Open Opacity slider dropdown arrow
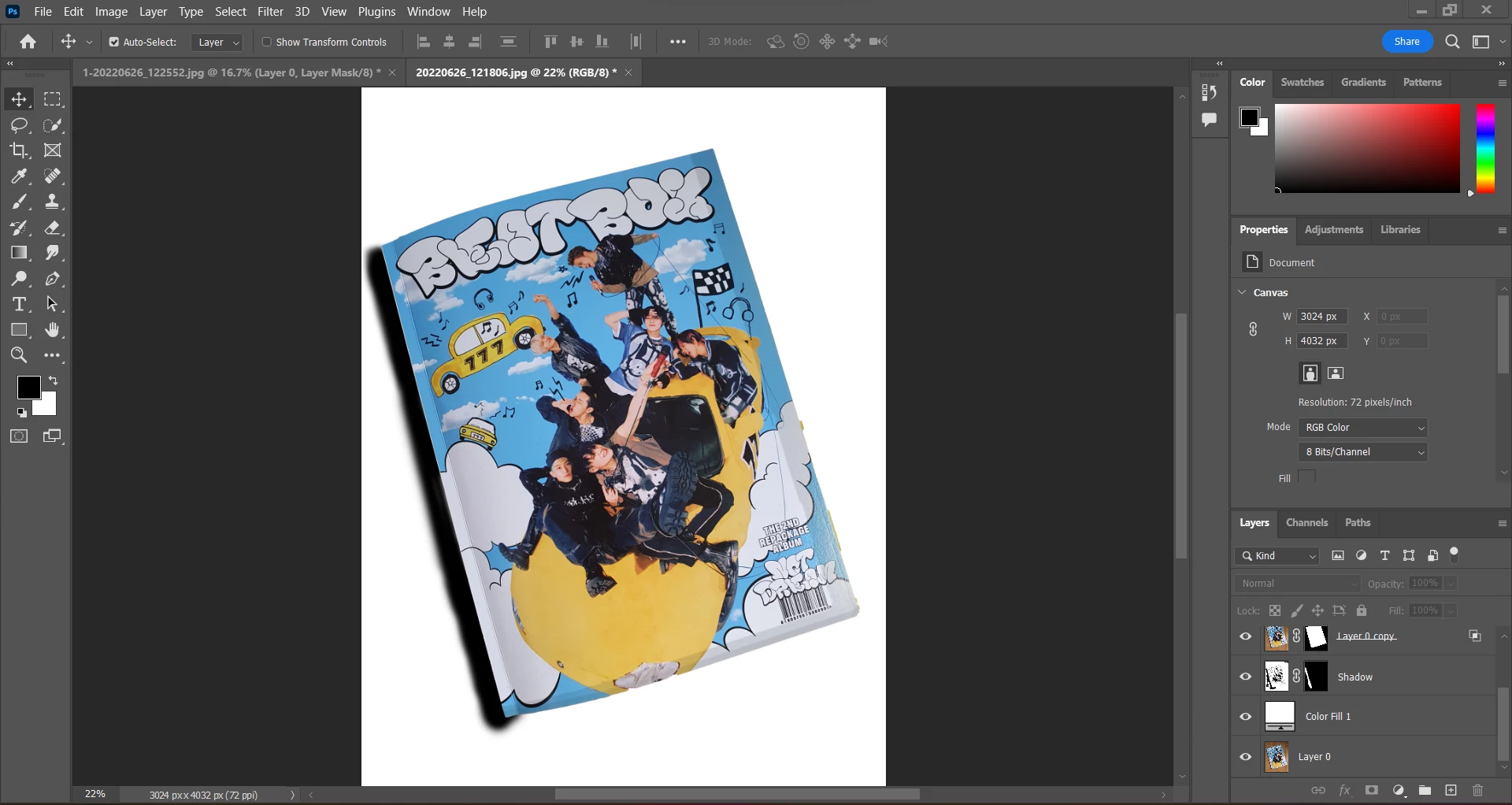 pos(1451,584)
